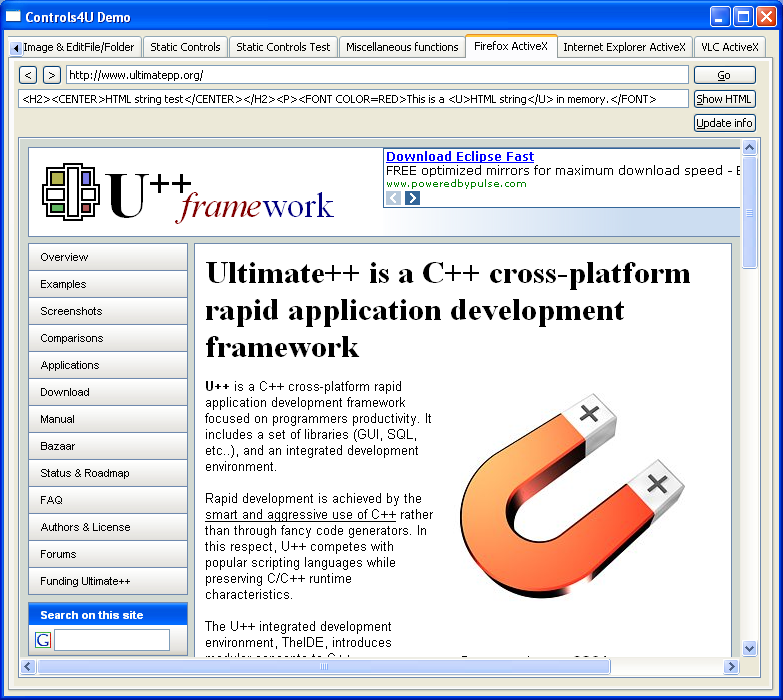
Task: Open the Examples menu item
Action: click(108, 284)
